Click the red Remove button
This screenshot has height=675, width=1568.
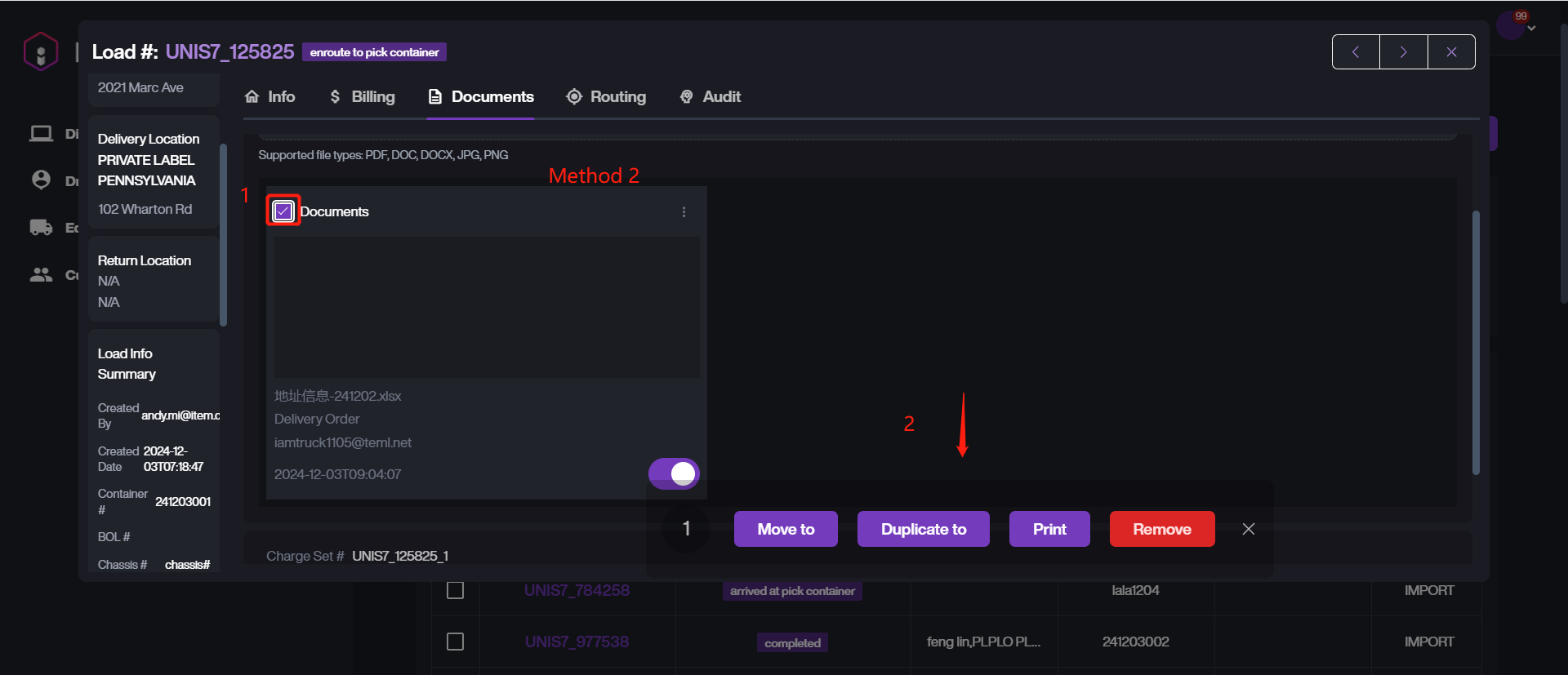(x=1161, y=529)
